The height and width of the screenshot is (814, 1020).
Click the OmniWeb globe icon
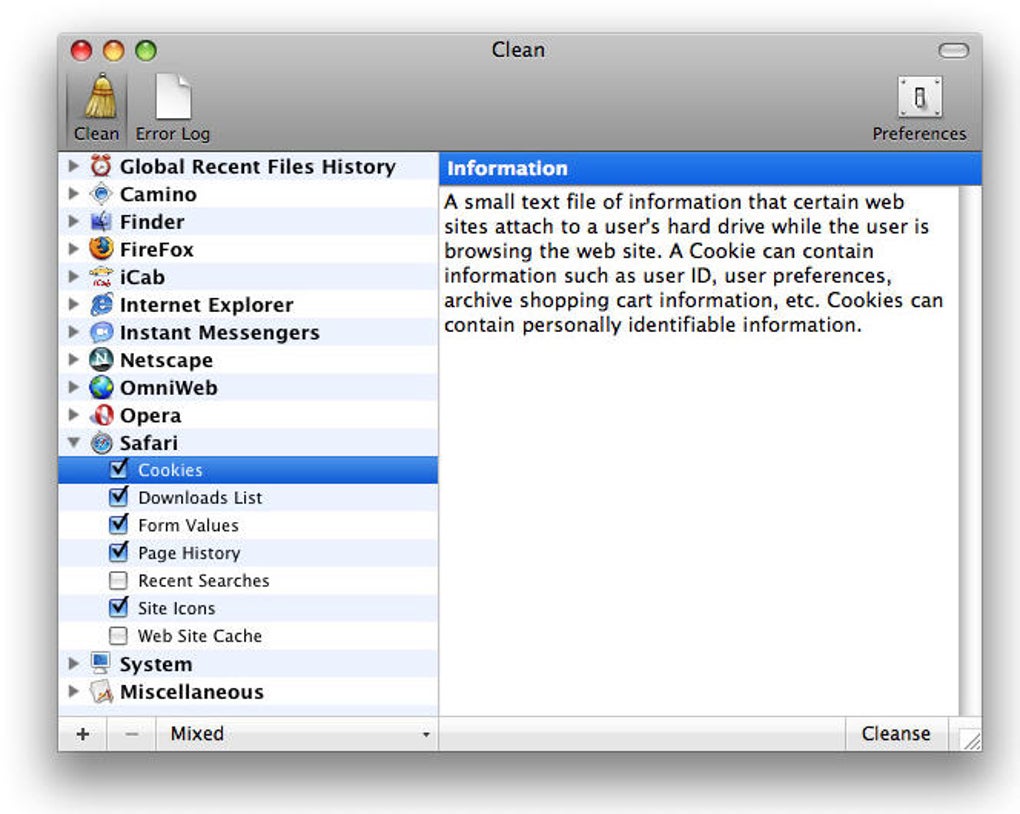pyautogui.click(x=101, y=387)
